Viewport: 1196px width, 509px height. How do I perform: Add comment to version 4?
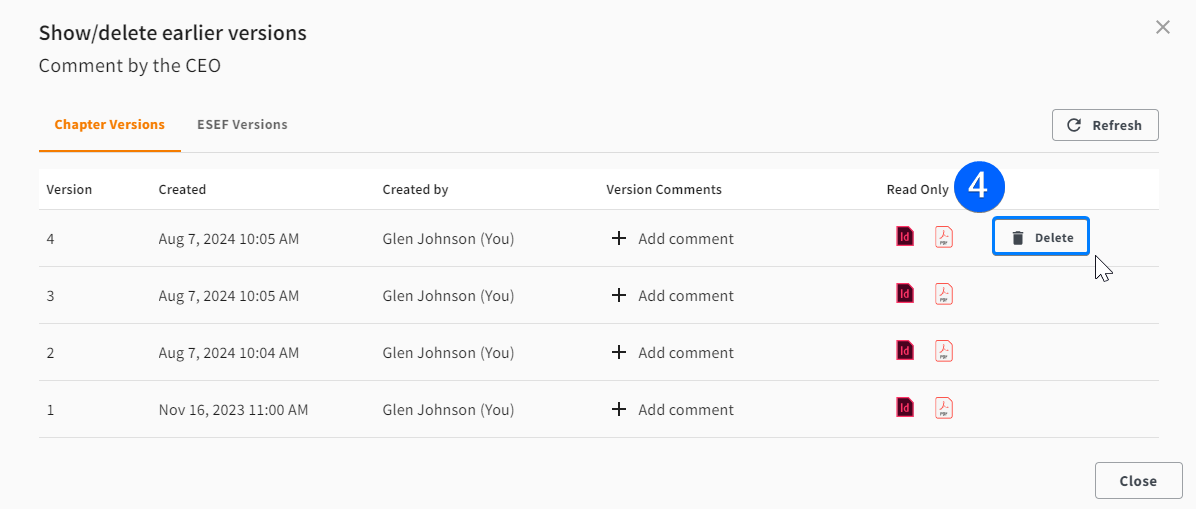coord(673,239)
